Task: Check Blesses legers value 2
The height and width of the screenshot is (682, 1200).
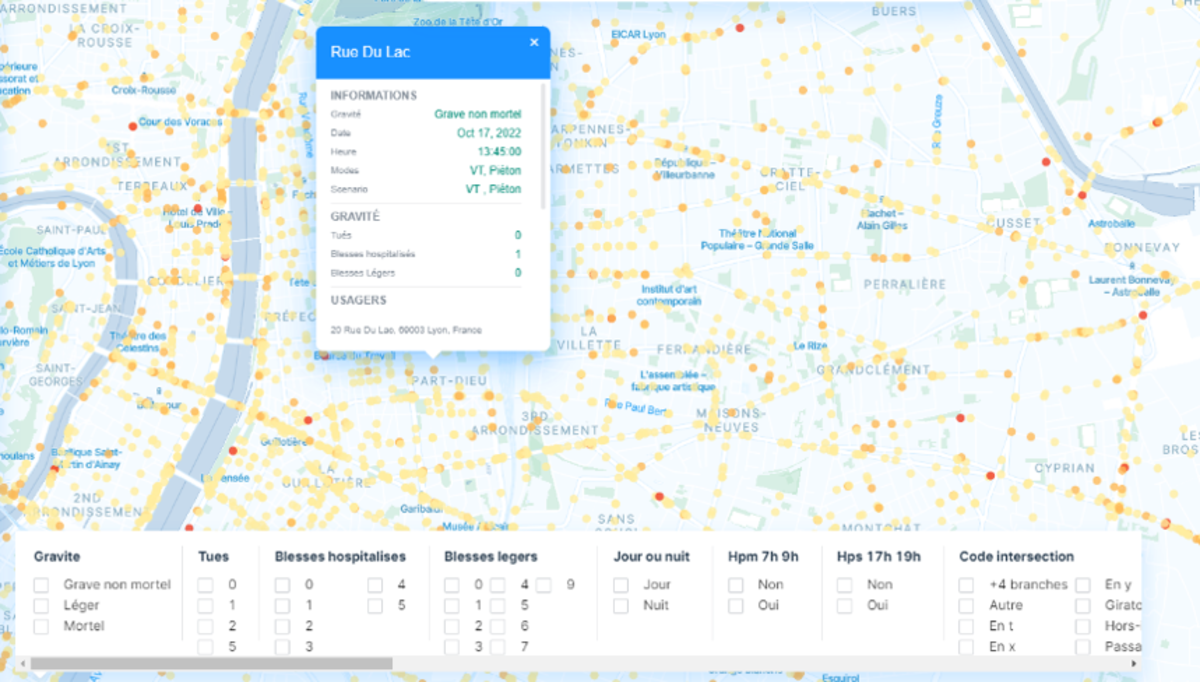Action: click(452, 627)
